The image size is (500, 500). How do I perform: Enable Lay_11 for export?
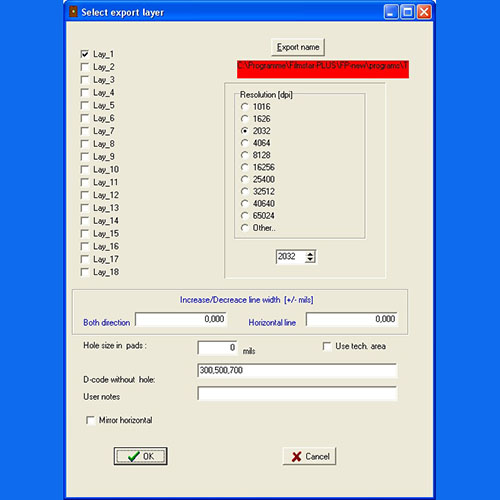point(85,182)
